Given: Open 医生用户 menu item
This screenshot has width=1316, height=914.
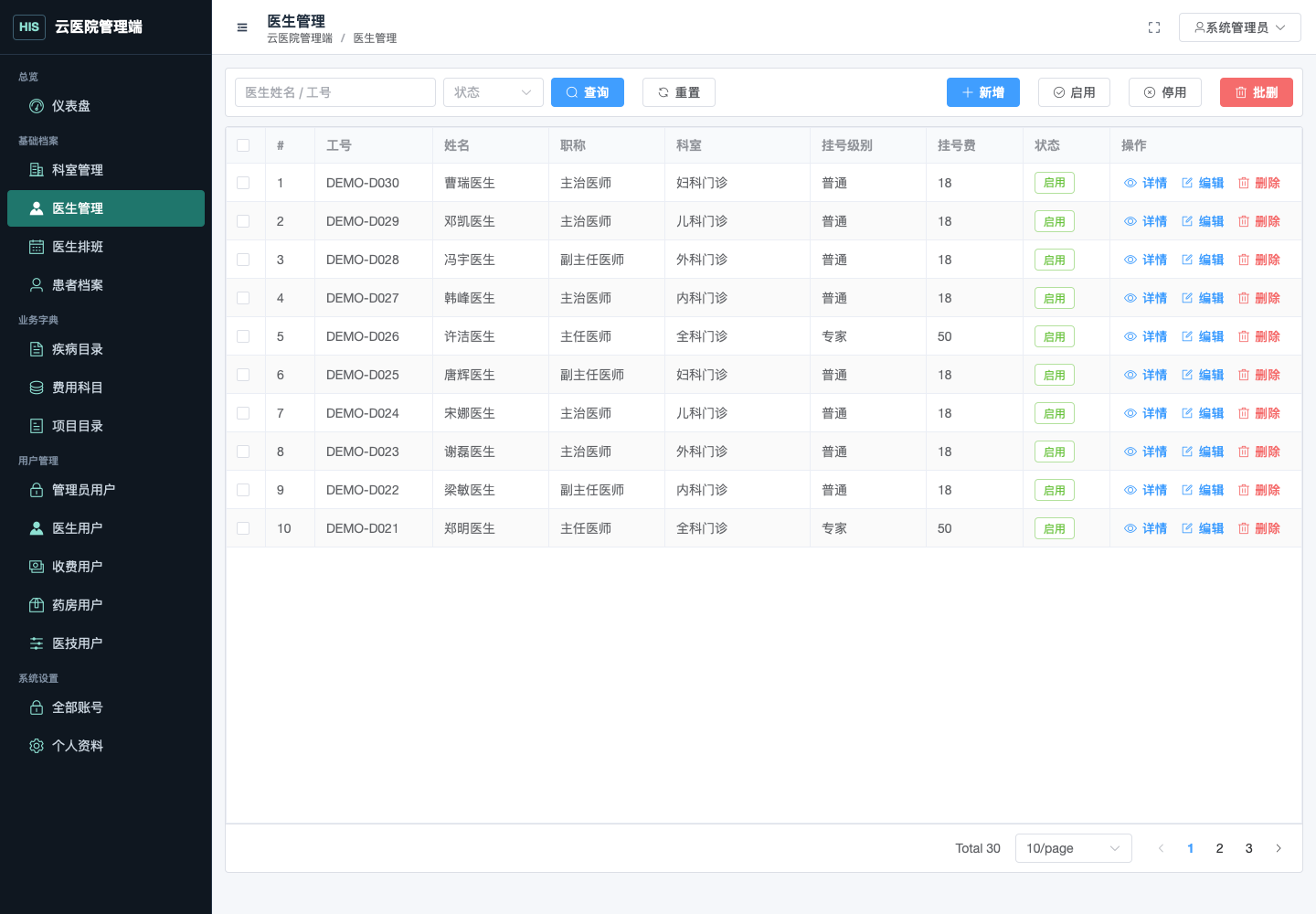Looking at the screenshot, I should 106,528.
